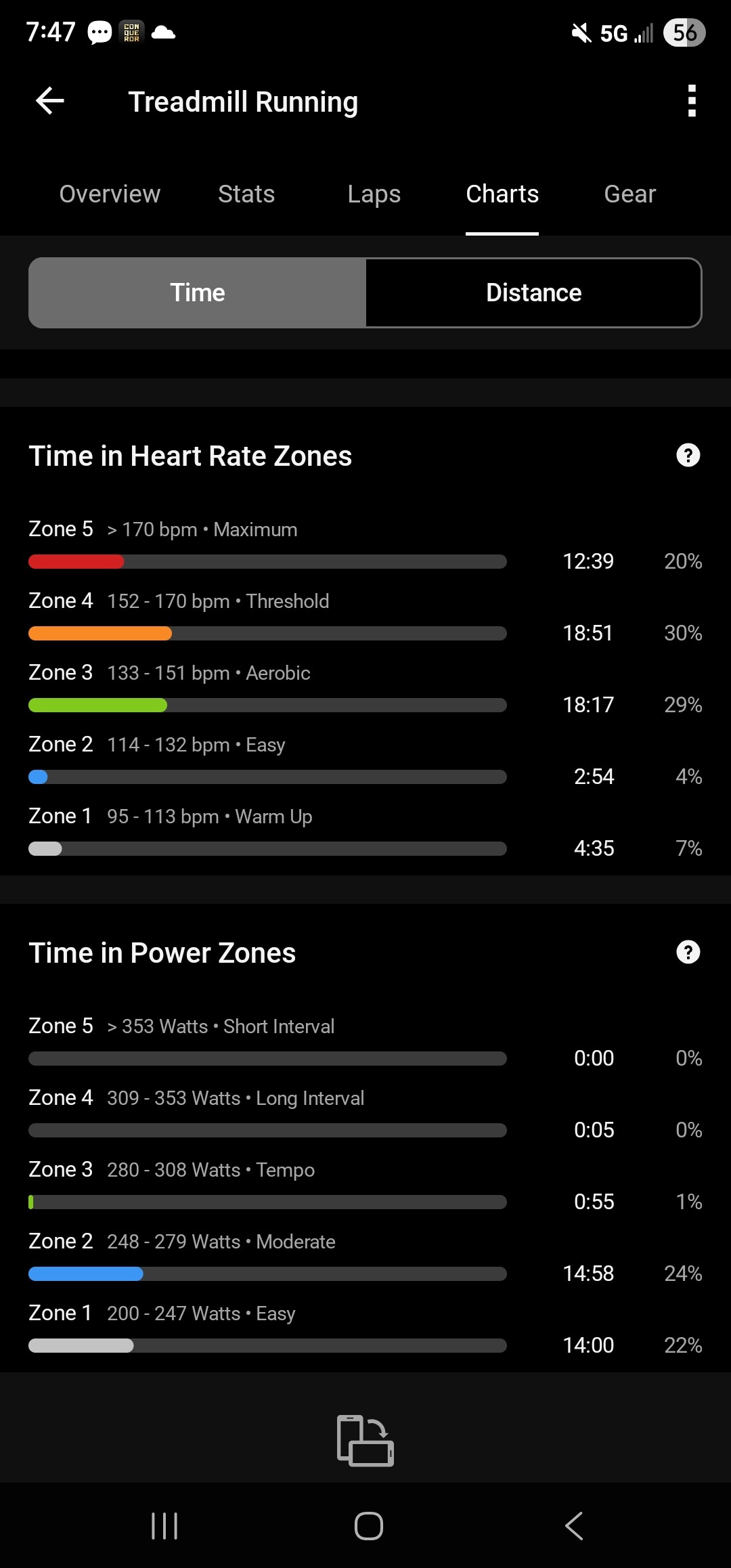The image size is (731, 1568).
Task: Open Heart Rate Zones help icon
Action: click(688, 456)
